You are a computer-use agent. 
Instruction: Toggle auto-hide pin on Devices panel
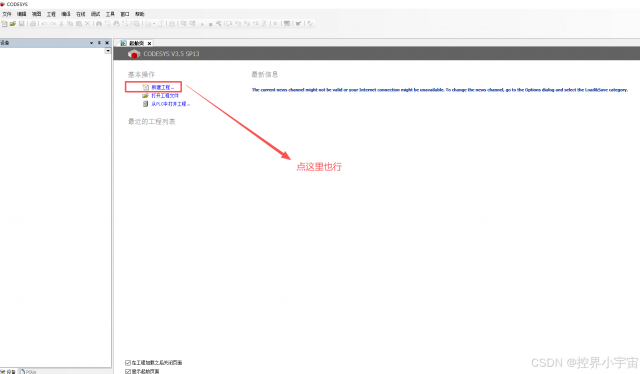click(x=99, y=43)
